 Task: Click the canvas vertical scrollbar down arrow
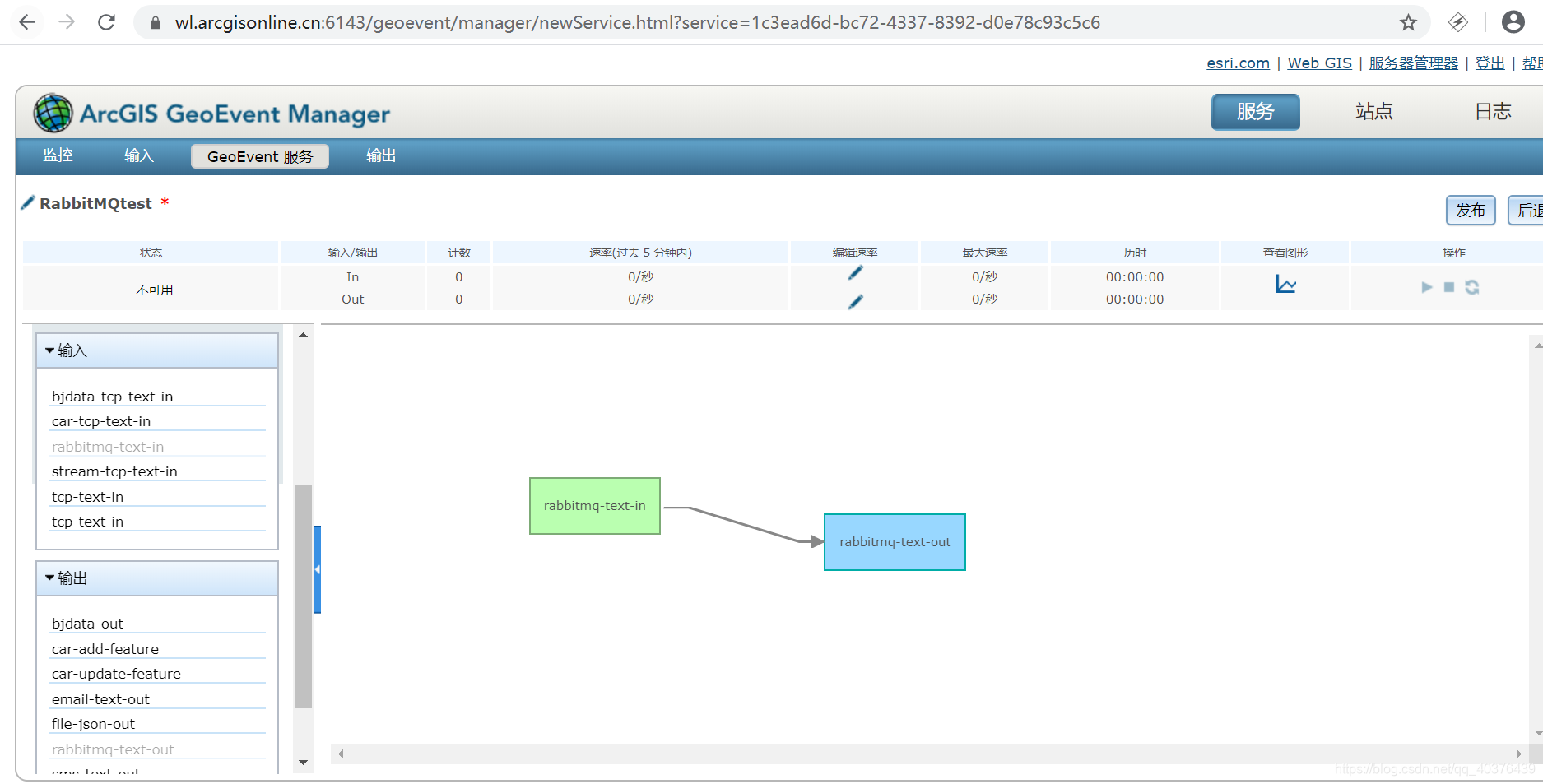[x=1537, y=733]
